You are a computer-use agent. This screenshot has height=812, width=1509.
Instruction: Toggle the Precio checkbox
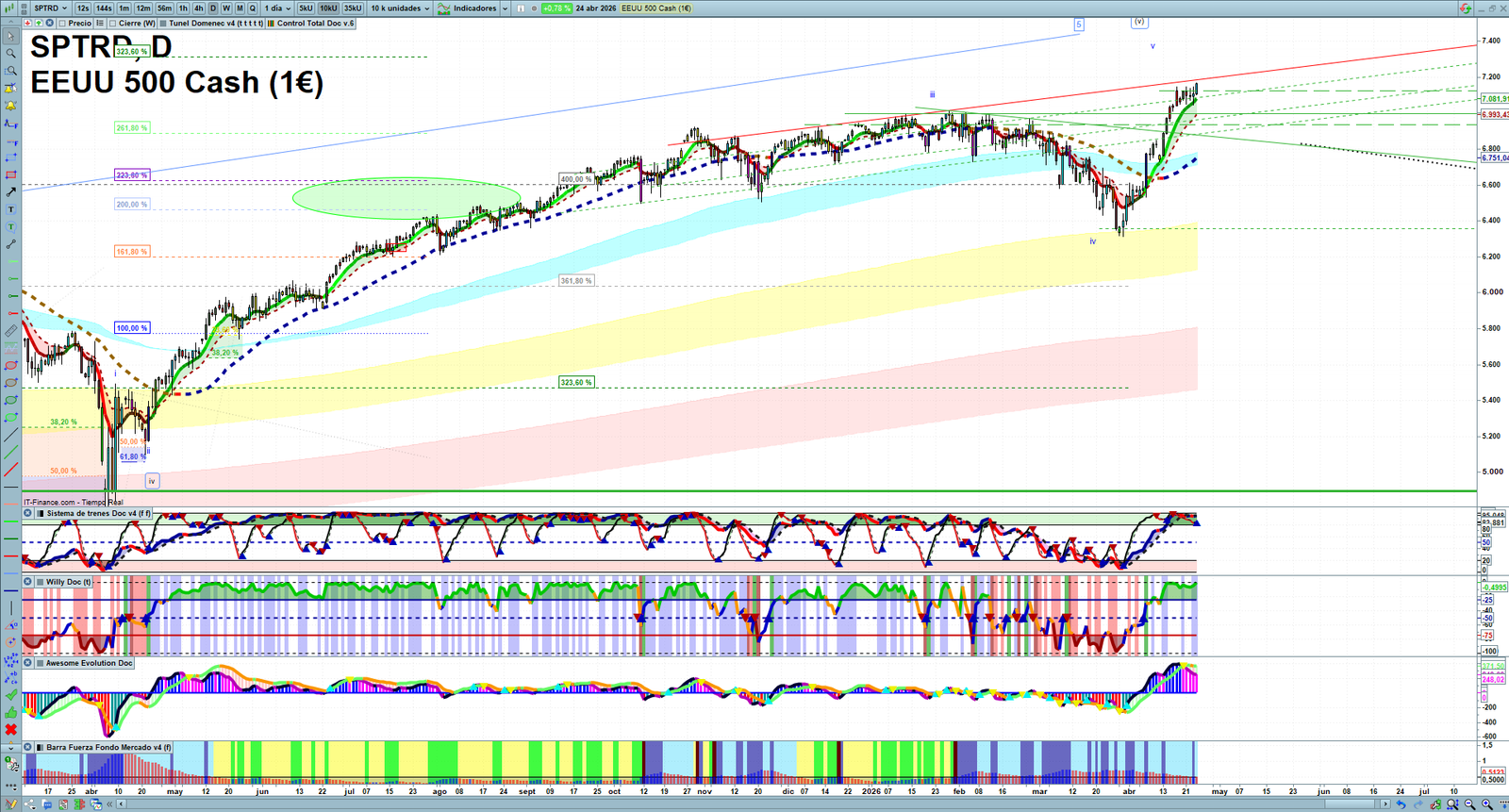(x=62, y=24)
